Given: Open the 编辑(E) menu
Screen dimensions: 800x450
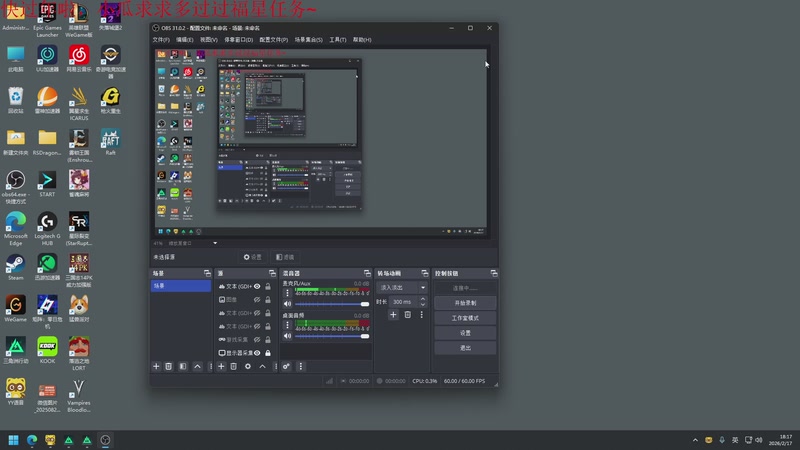Looking at the screenshot, I should (x=185, y=40).
